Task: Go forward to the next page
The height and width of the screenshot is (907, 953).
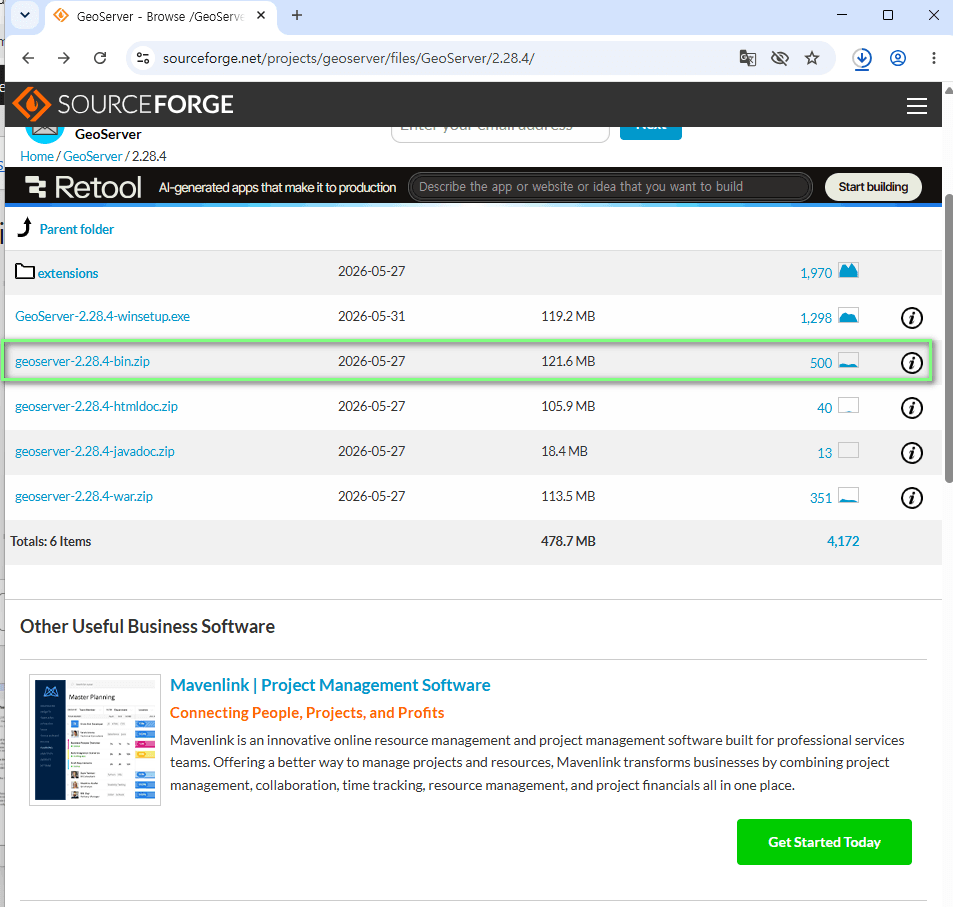Action: (x=64, y=58)
